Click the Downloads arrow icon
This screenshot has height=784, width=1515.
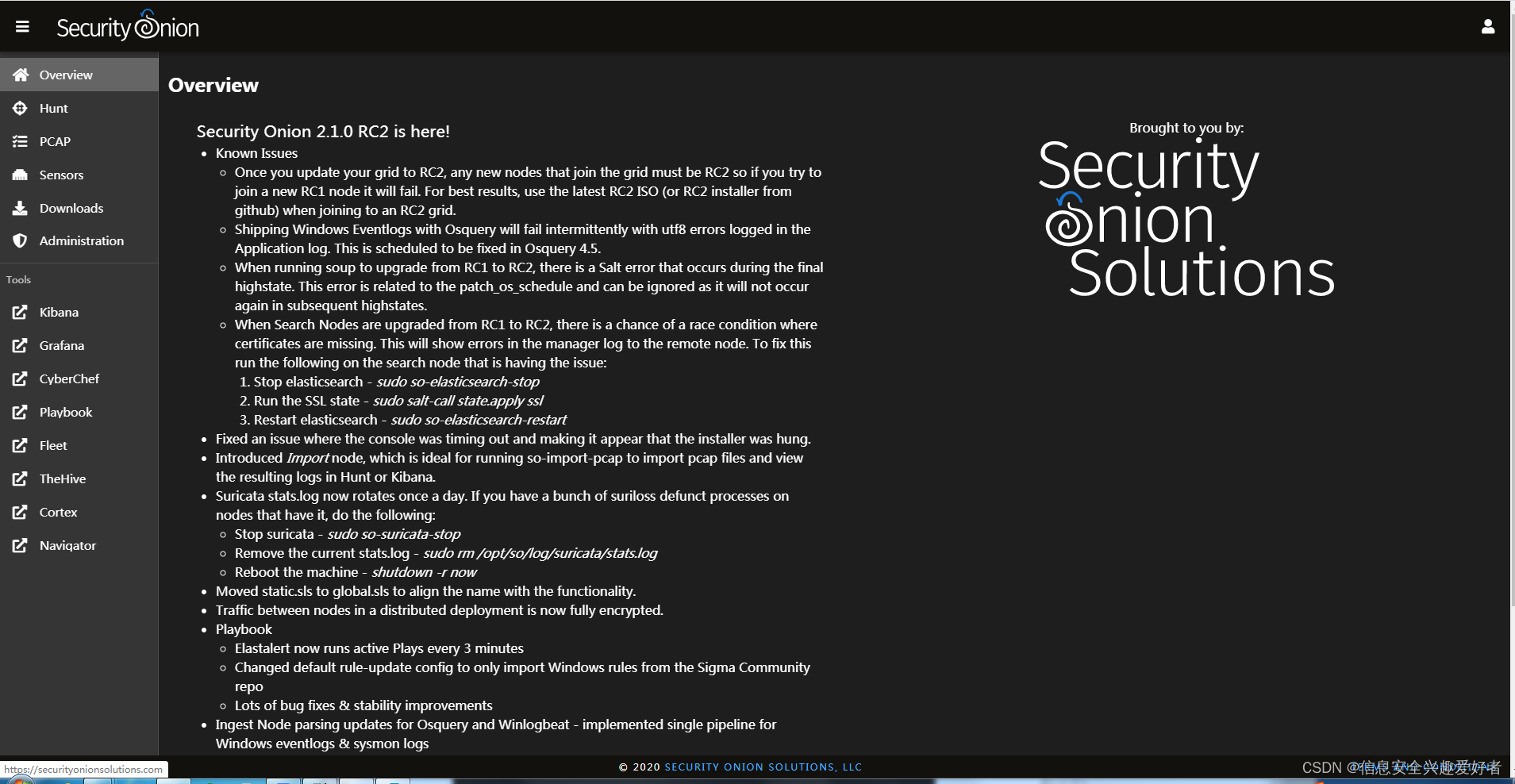click(x=20, y=208)
